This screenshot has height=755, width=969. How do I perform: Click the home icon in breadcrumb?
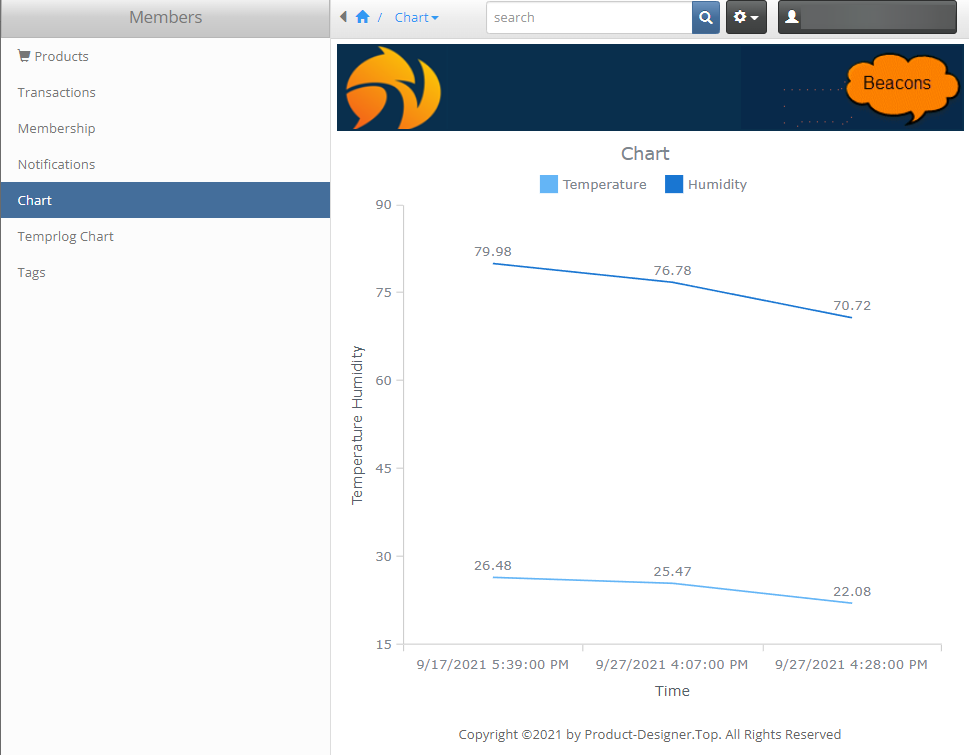click(362, 17)
